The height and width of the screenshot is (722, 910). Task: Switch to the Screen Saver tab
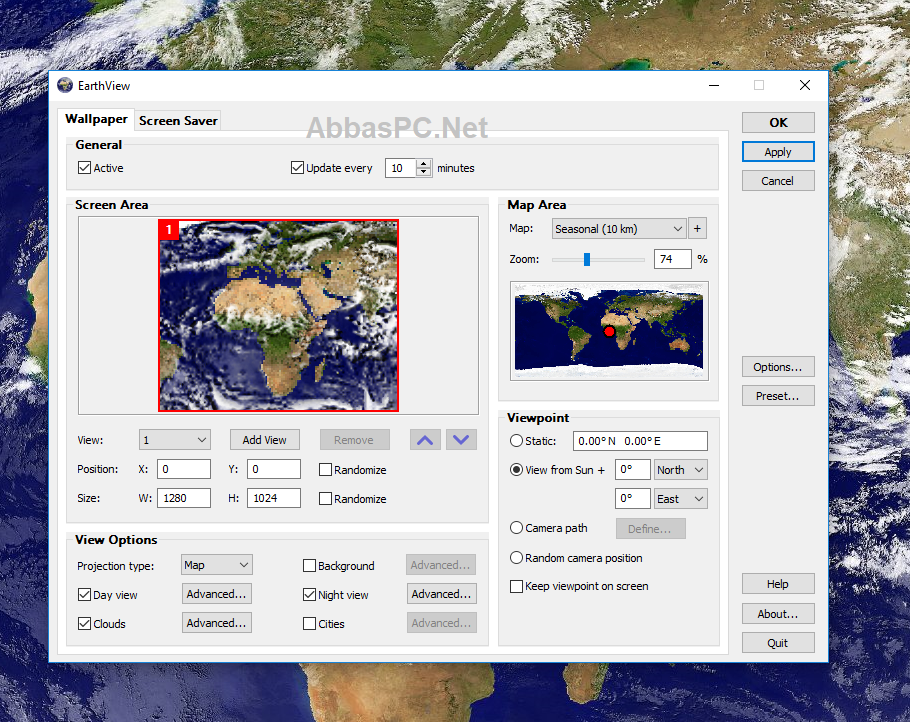pos(178,121)
